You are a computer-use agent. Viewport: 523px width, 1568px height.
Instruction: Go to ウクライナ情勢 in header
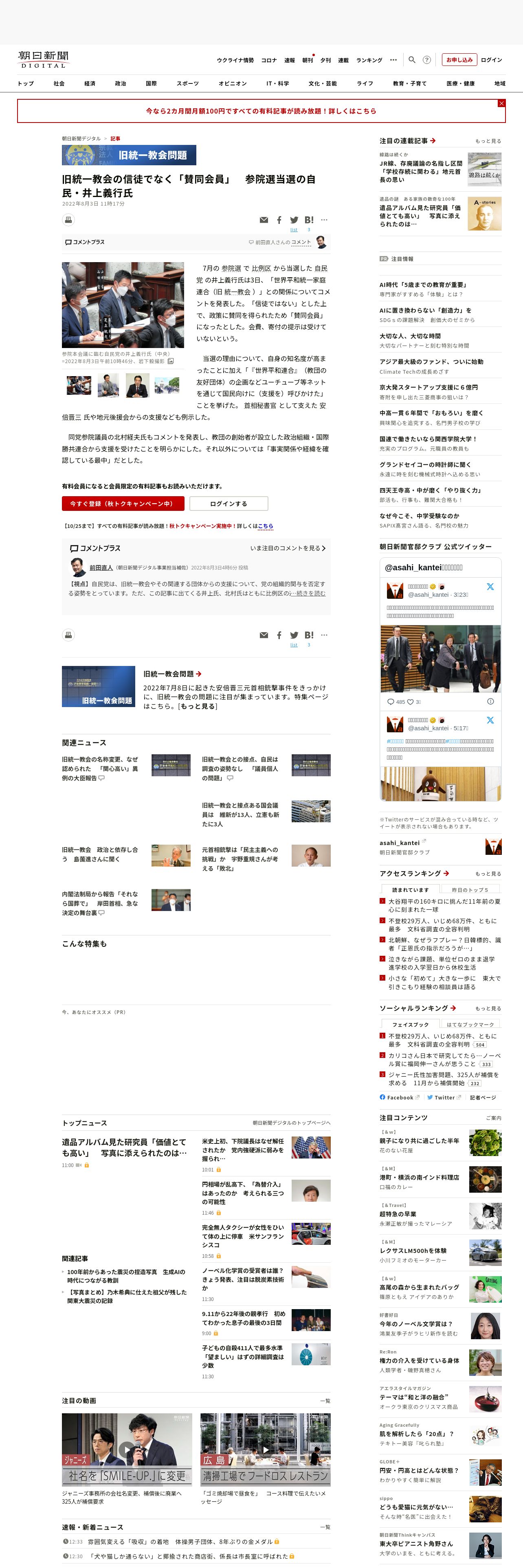pos(235,60)
